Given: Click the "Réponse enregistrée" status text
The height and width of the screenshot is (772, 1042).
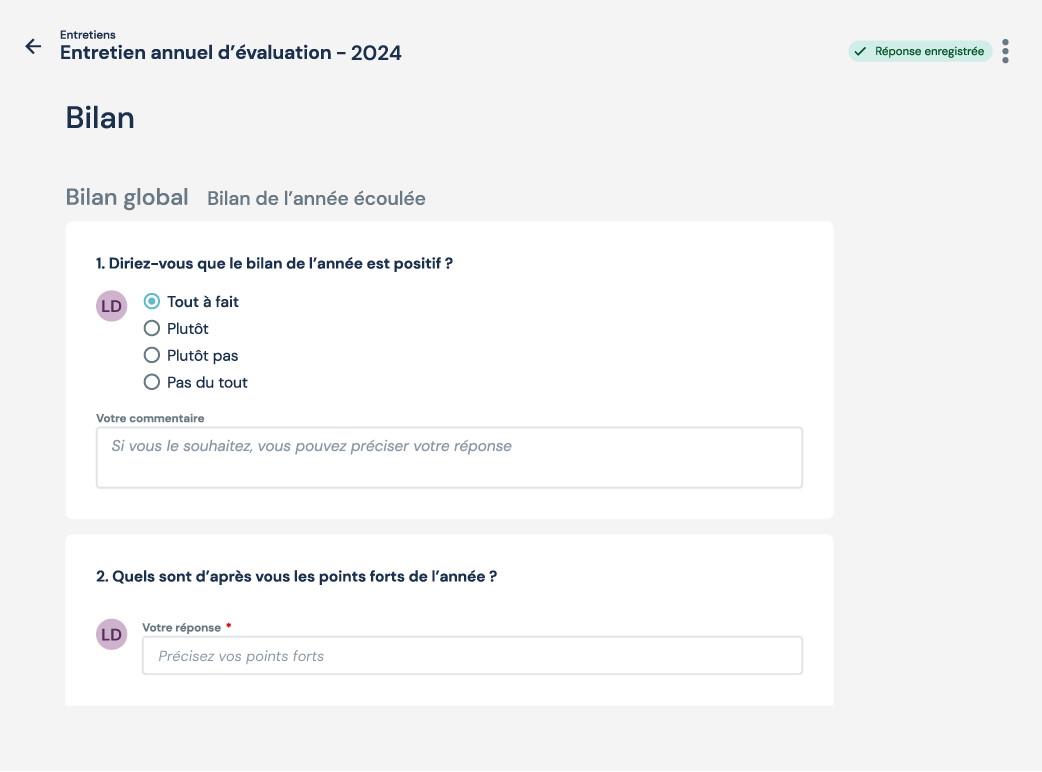Looking at the screenshot, I should click(x=929, y=51).
